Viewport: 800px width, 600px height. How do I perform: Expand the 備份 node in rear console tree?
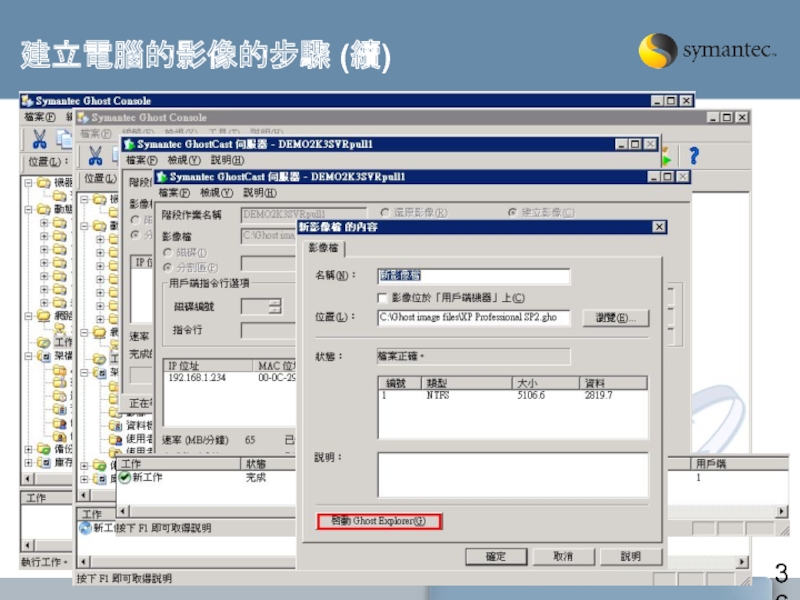29,449
